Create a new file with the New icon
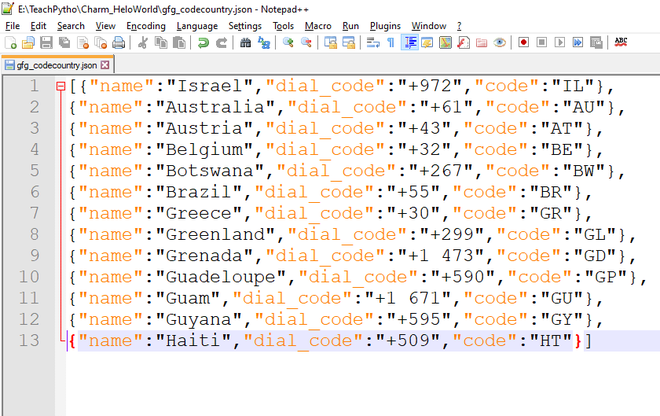This screenshot has height=416, width=660. [11, 43]
